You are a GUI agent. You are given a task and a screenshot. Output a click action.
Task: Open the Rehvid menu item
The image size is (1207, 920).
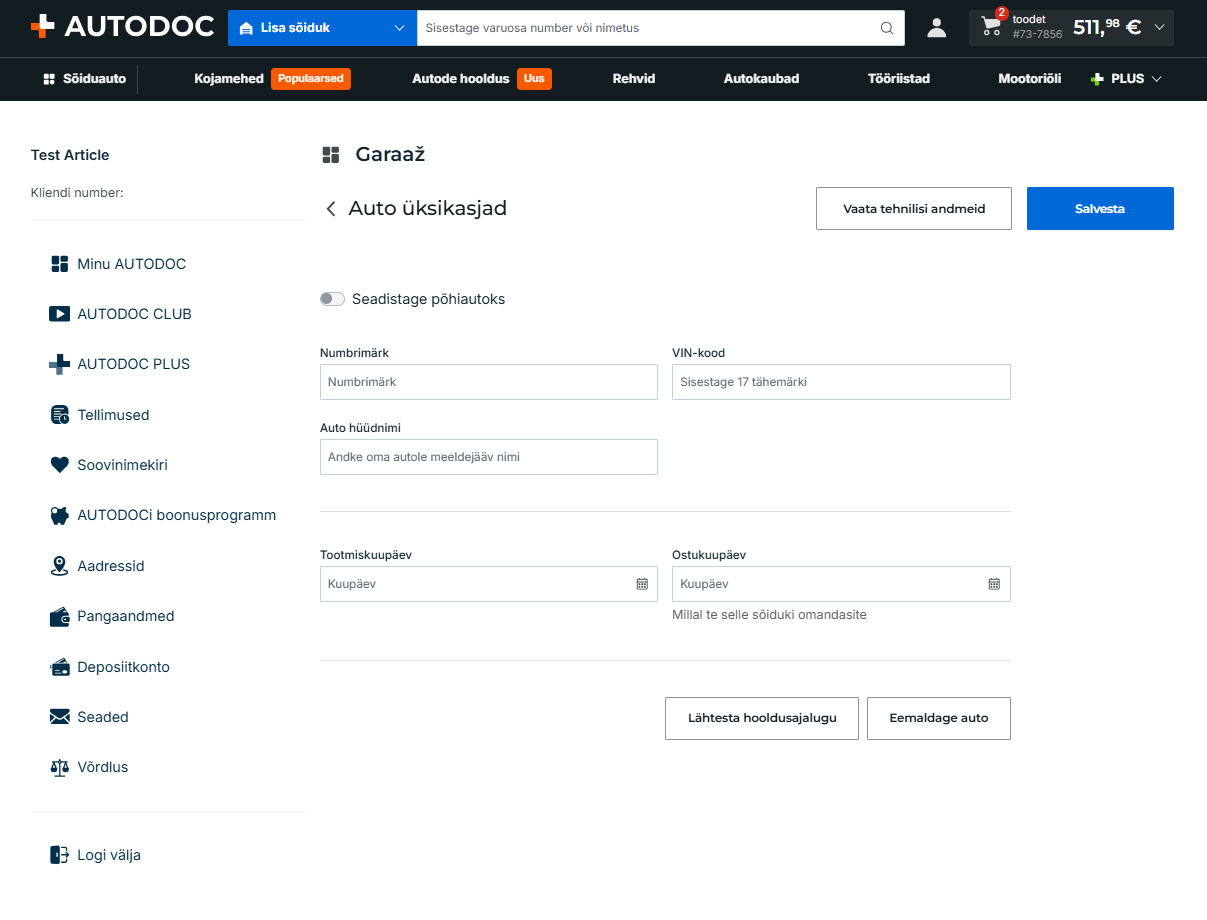pos(634,79)
